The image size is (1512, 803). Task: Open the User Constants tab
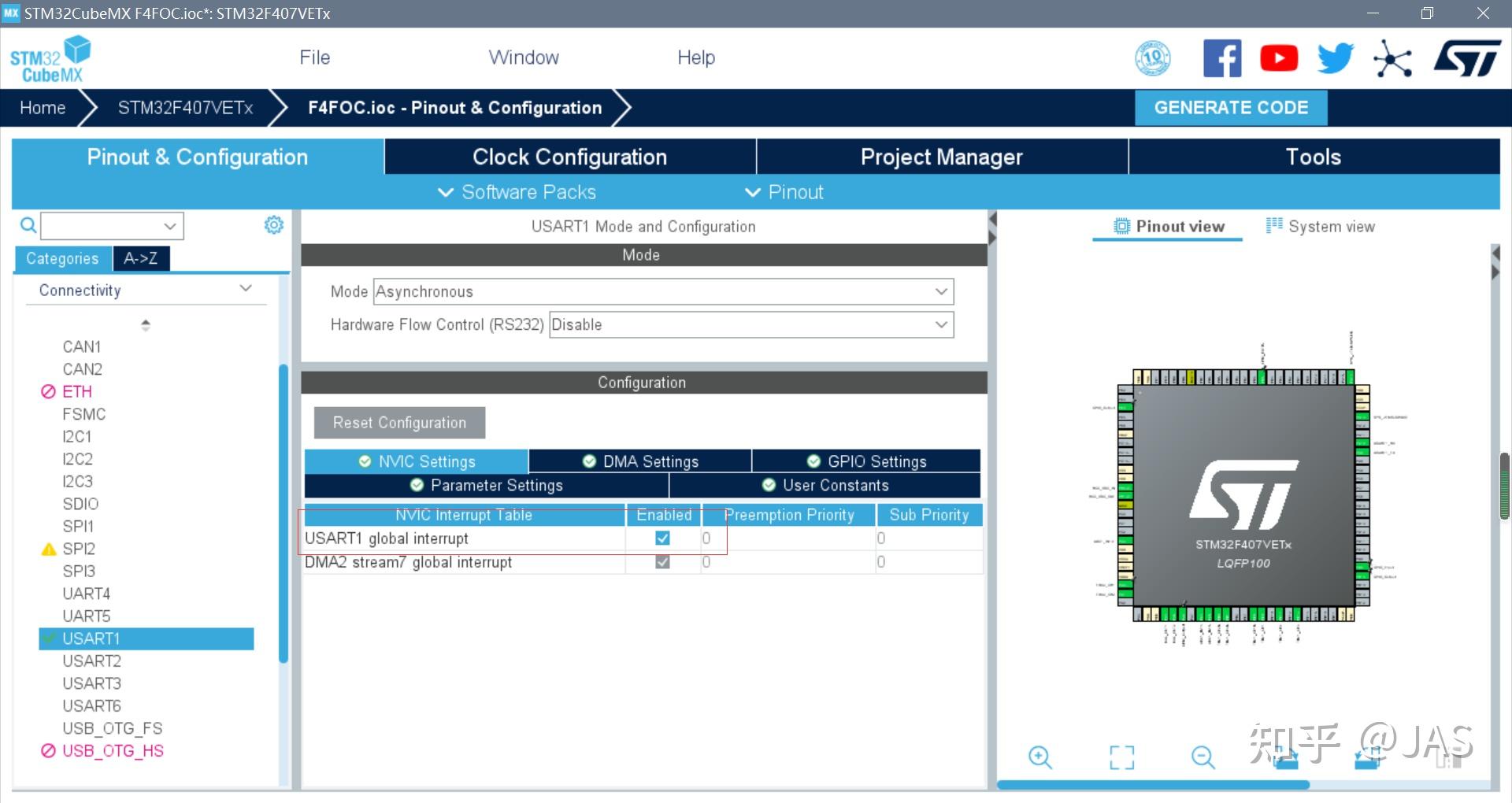(825, 485)
